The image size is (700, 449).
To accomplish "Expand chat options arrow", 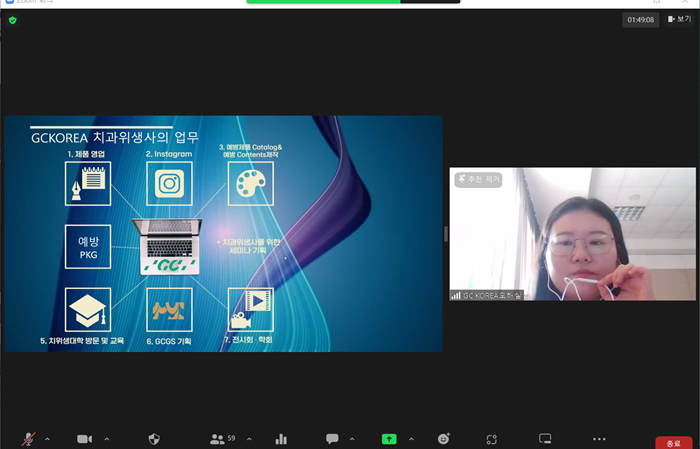I will click(x=352, y=439).
